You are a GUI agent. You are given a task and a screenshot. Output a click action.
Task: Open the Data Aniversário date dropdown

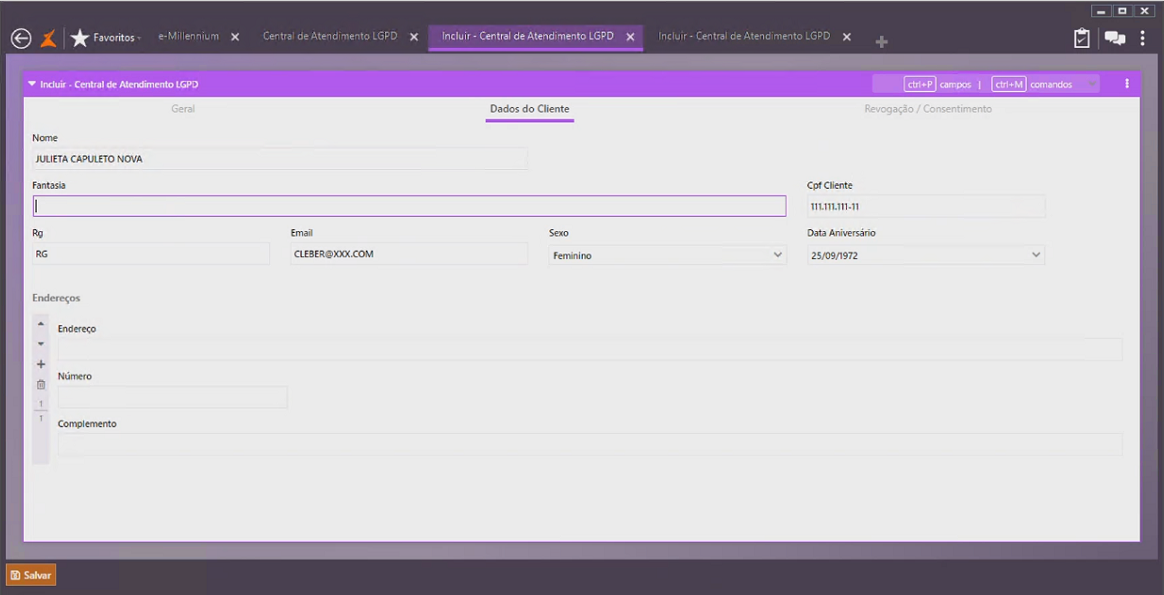pyautogui.click(x=926, y=255)
